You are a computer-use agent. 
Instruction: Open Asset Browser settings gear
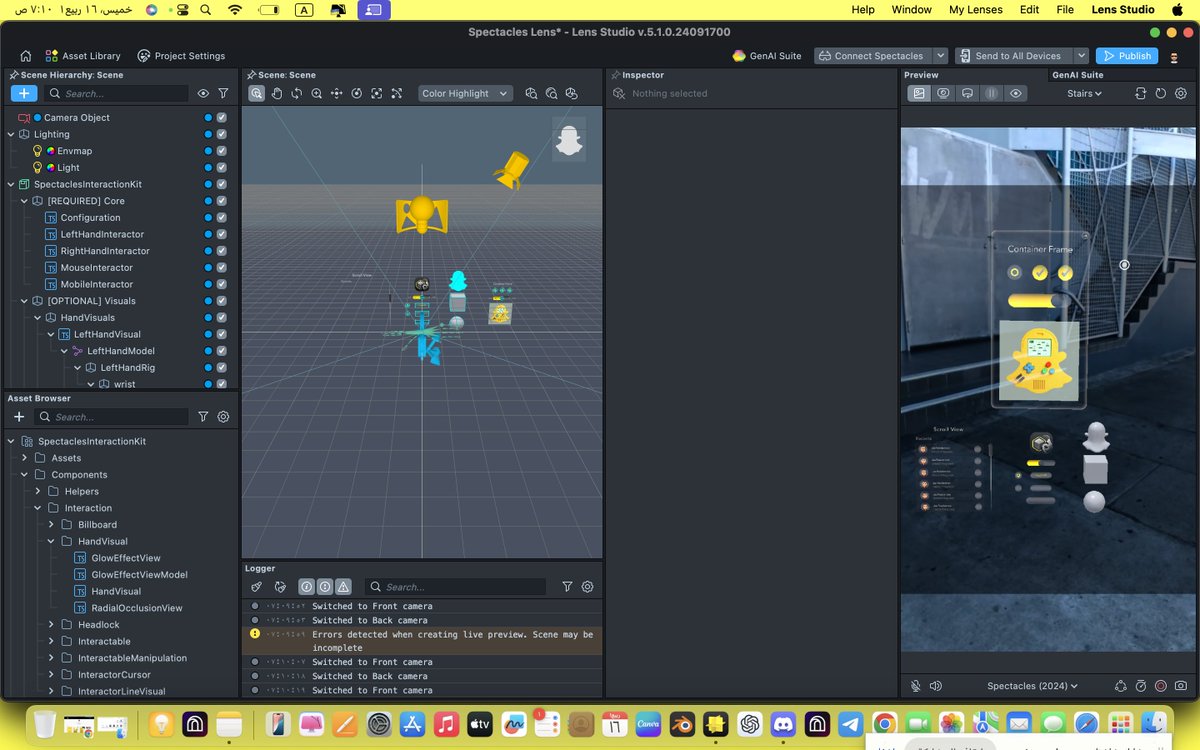(x=223, y=417)
